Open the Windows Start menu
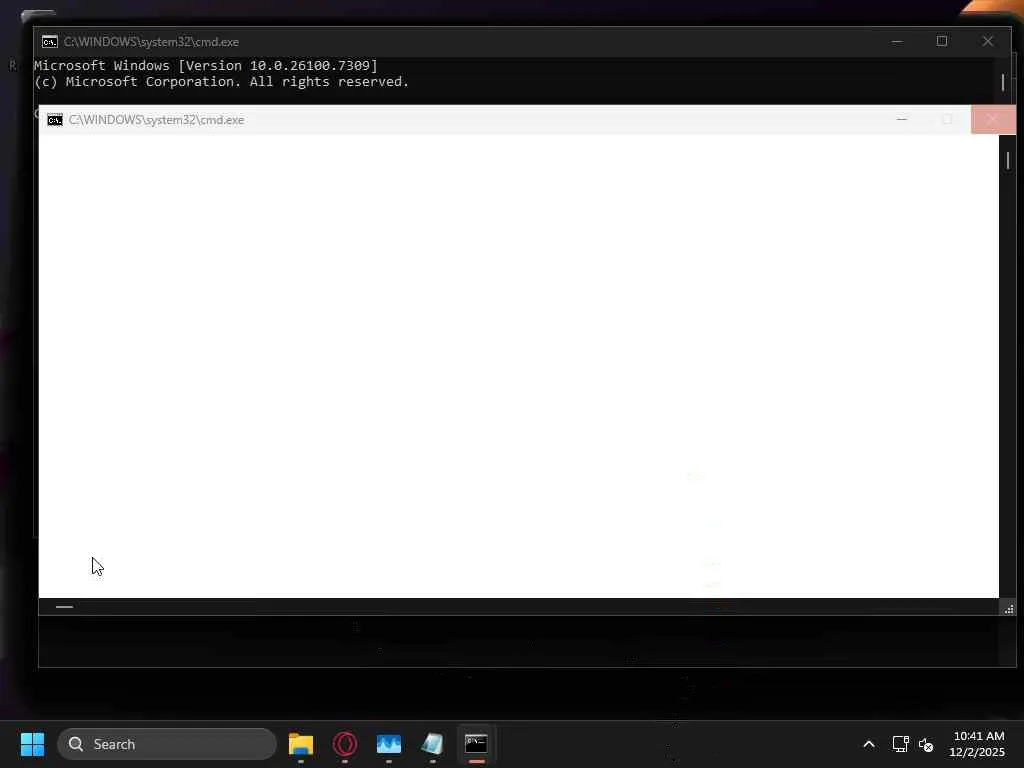 [x=32, y=744]
